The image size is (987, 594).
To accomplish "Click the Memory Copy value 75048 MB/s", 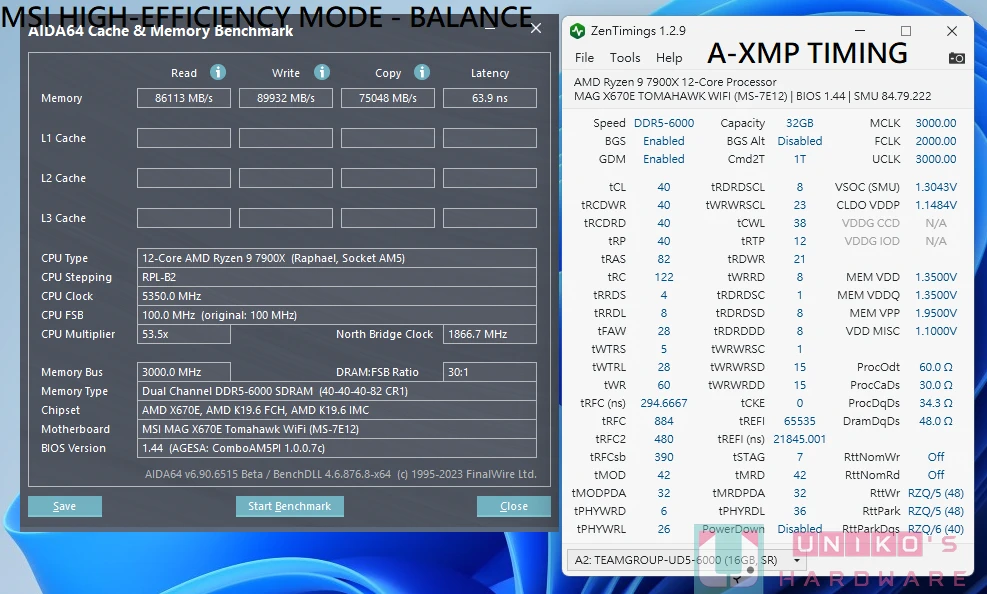I will (388, 98).
